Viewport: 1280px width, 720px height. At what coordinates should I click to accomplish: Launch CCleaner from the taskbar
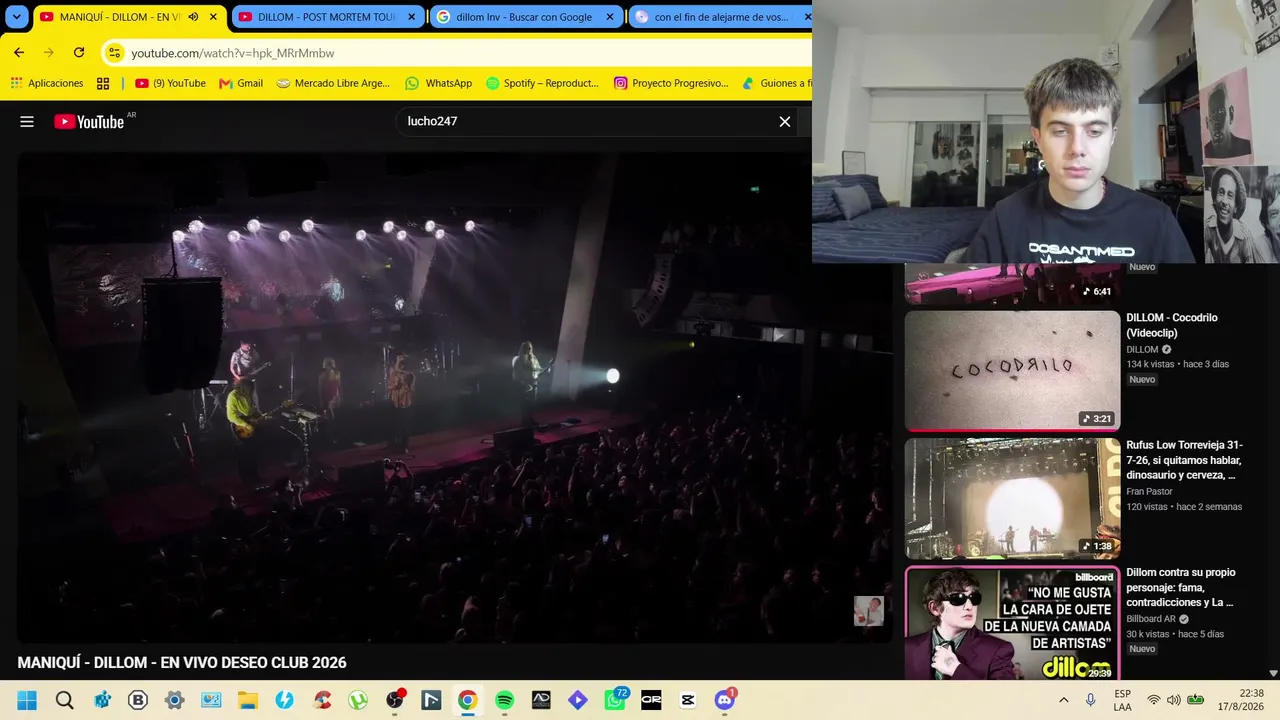(x=322, y=700)
